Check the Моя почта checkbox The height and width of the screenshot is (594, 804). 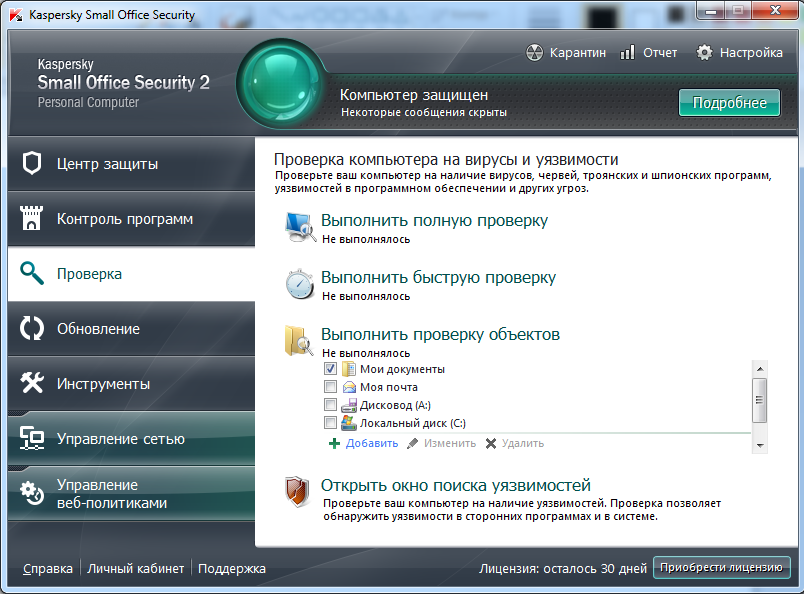pos(330,387)
